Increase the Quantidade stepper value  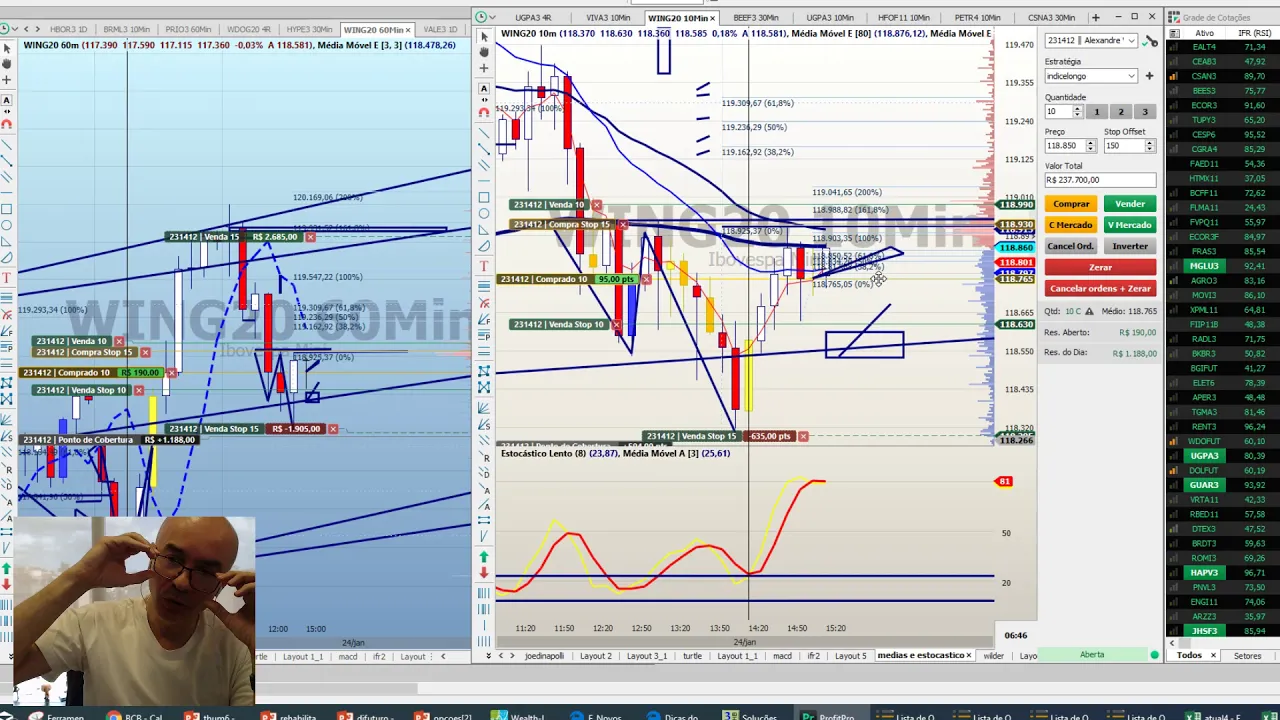pos(1077,109)
